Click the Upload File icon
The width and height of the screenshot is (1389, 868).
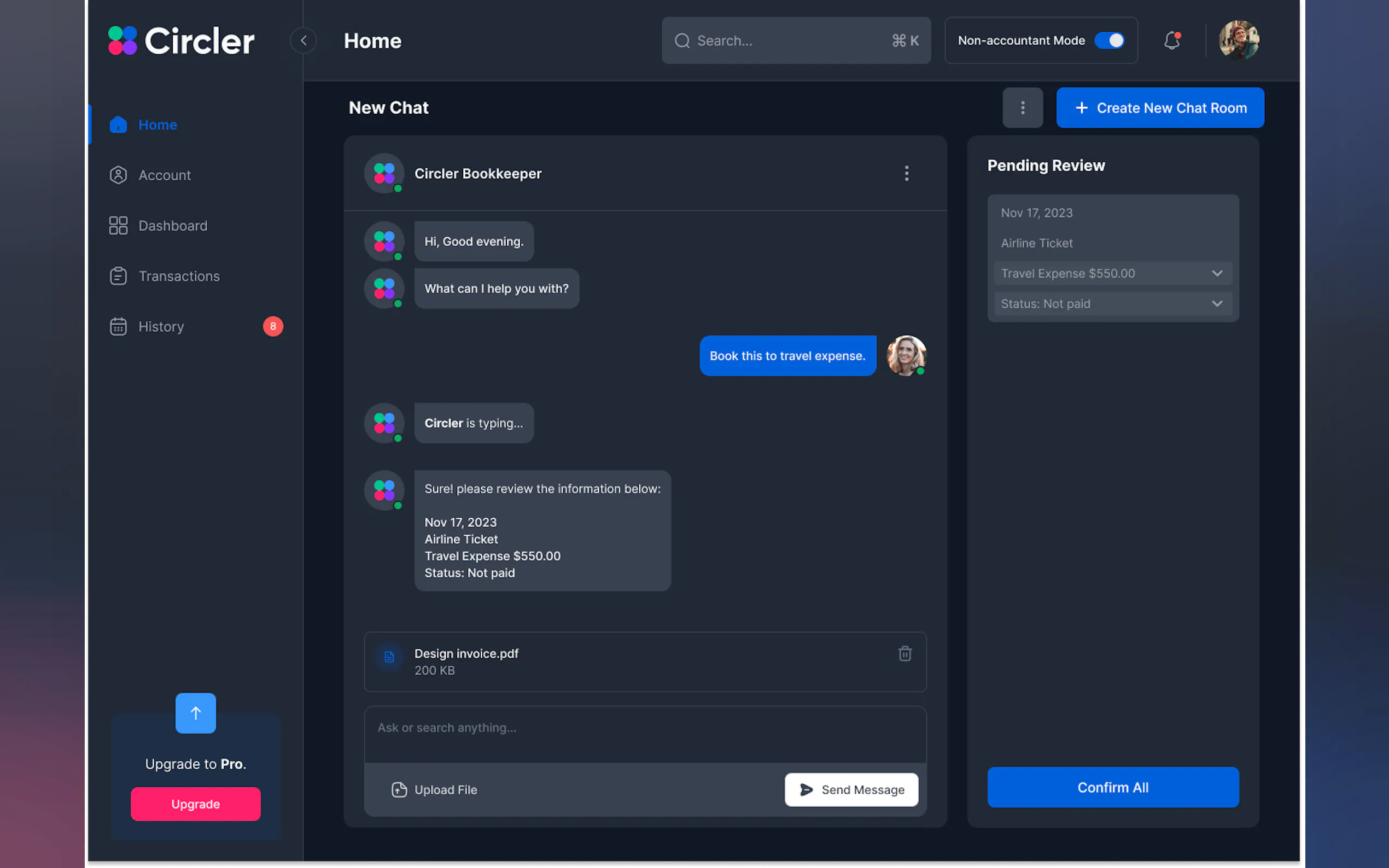[399, 789]
